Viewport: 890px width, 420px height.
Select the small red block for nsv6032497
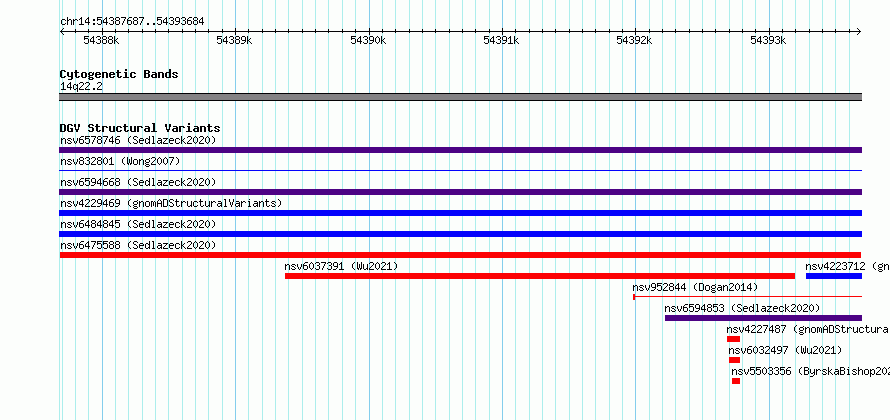pos(734,360)
